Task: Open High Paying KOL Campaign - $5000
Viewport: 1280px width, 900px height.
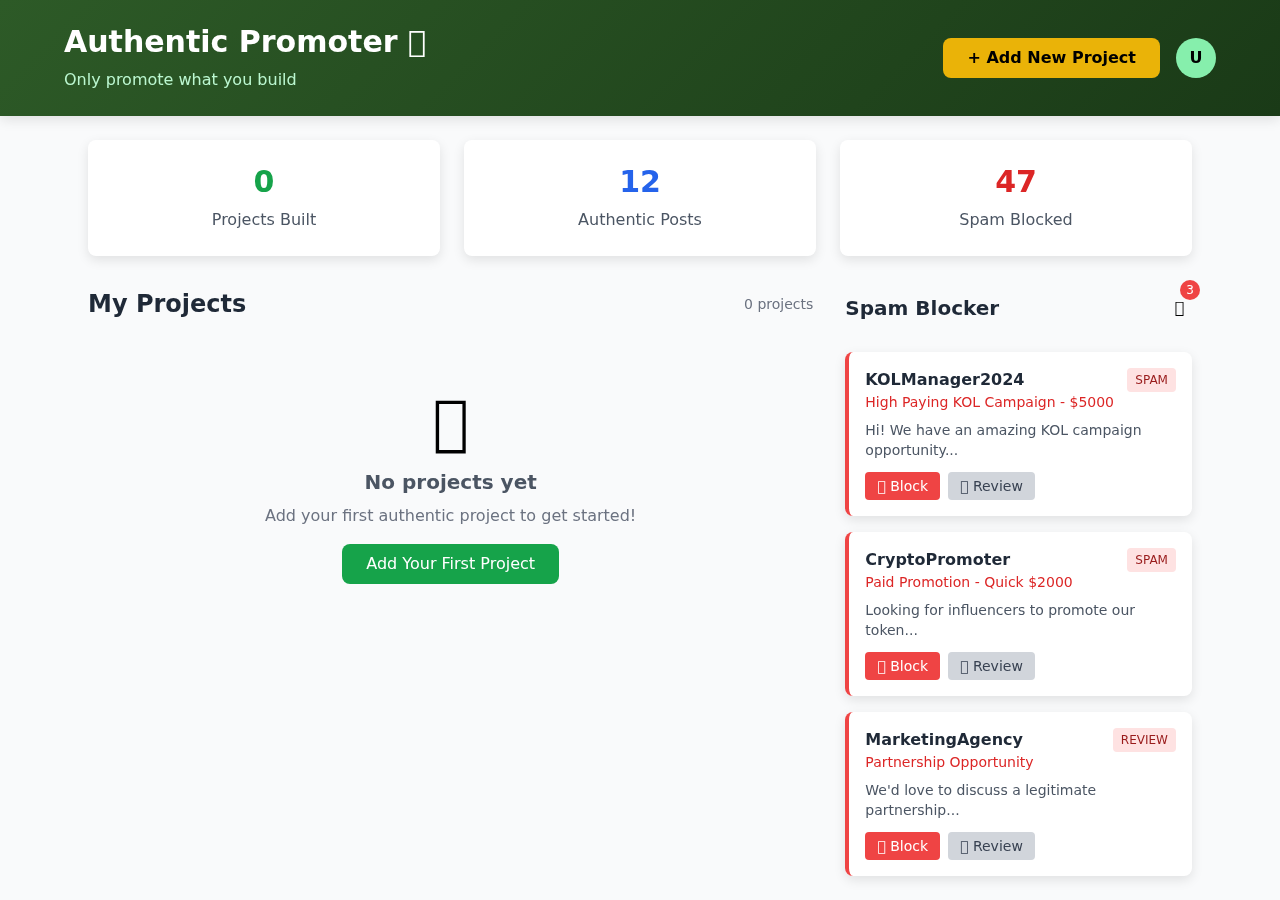Action: click(989, 402)
